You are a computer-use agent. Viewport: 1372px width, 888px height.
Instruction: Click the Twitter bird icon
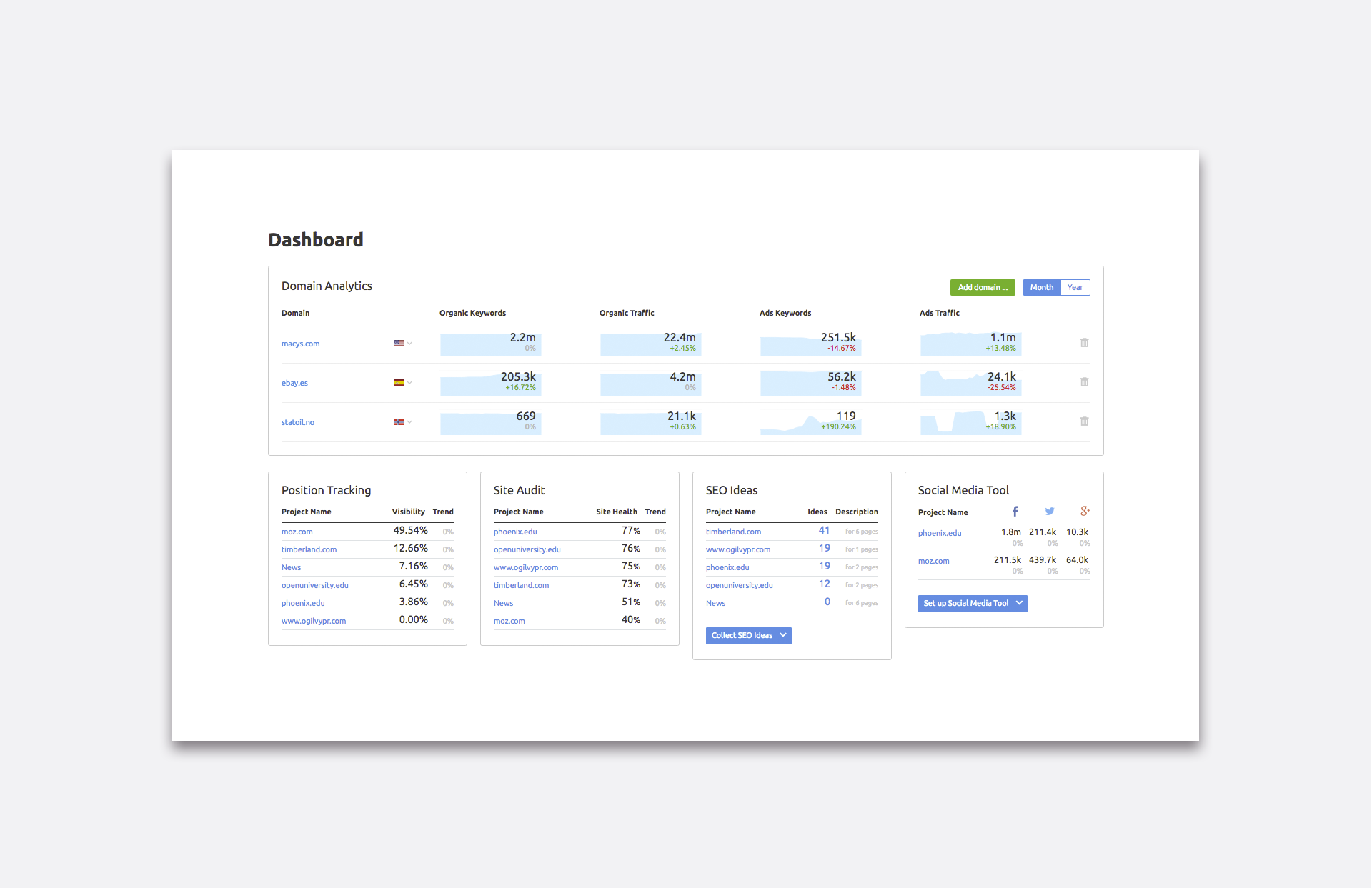pos(1049,511)
